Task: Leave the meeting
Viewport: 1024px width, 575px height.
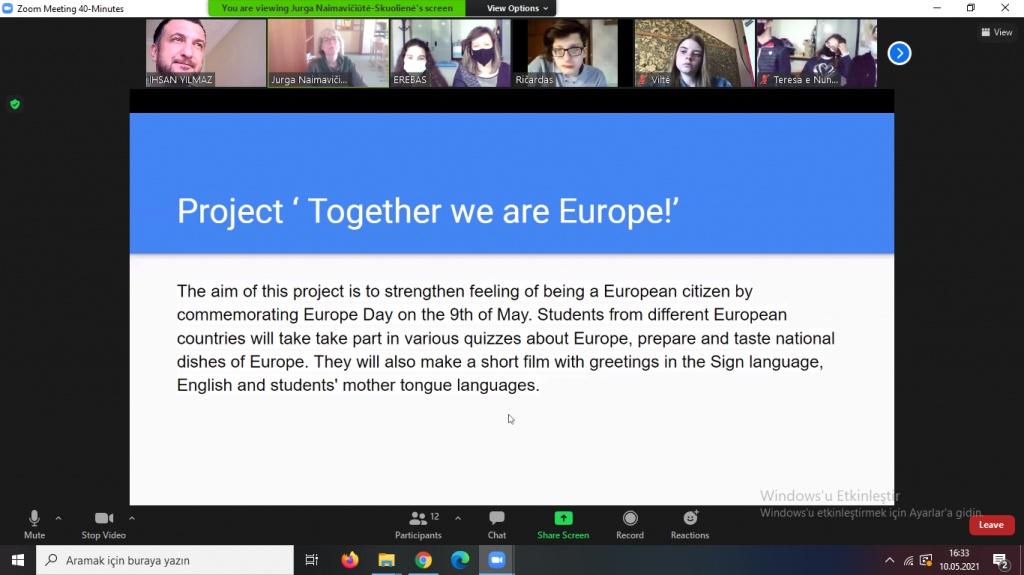Action: pyautogui.click(x=991, y=525)
